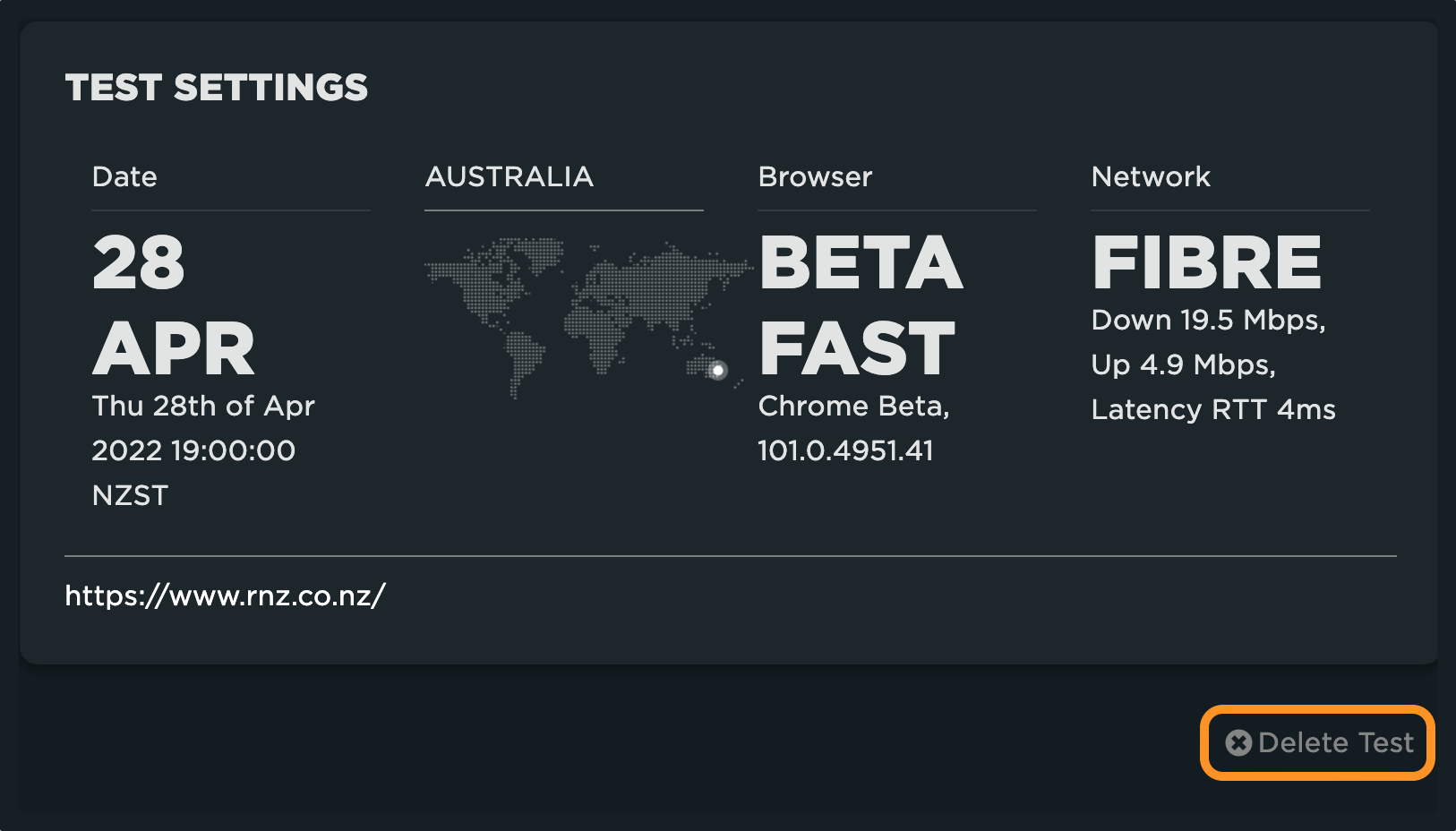Click the large FIBRE heading
The width and height of the screenshot is (1456, 831).
click(1206, 262)
